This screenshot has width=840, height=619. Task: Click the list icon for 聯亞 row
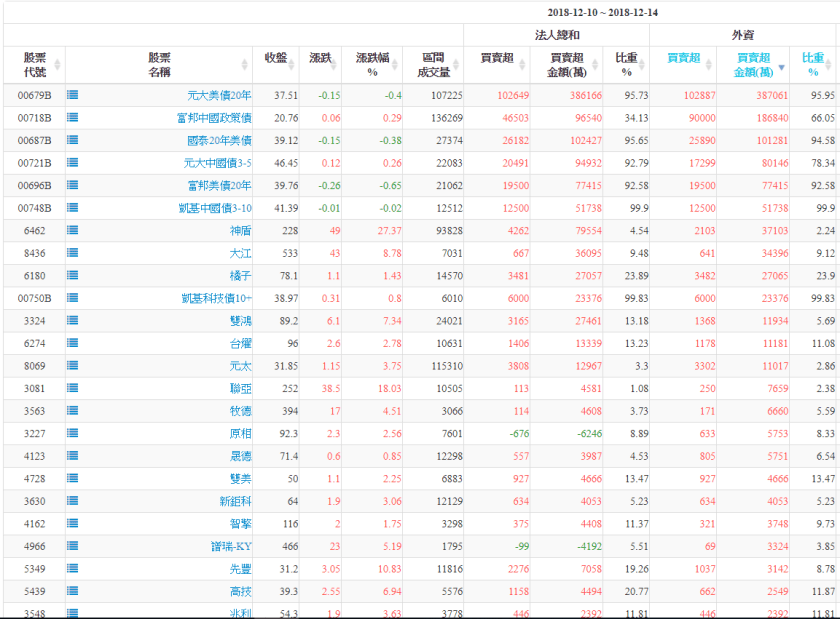coord(73,388)
